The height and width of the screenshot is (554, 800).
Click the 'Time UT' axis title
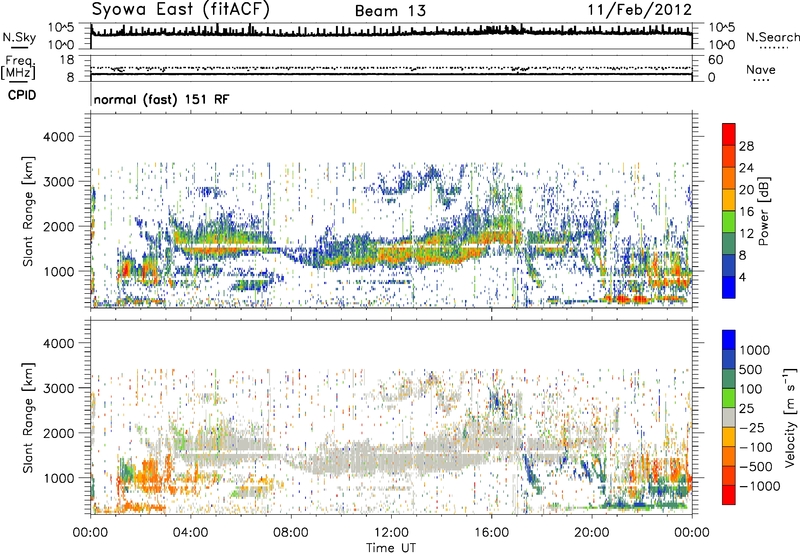[x=391, y=548]
